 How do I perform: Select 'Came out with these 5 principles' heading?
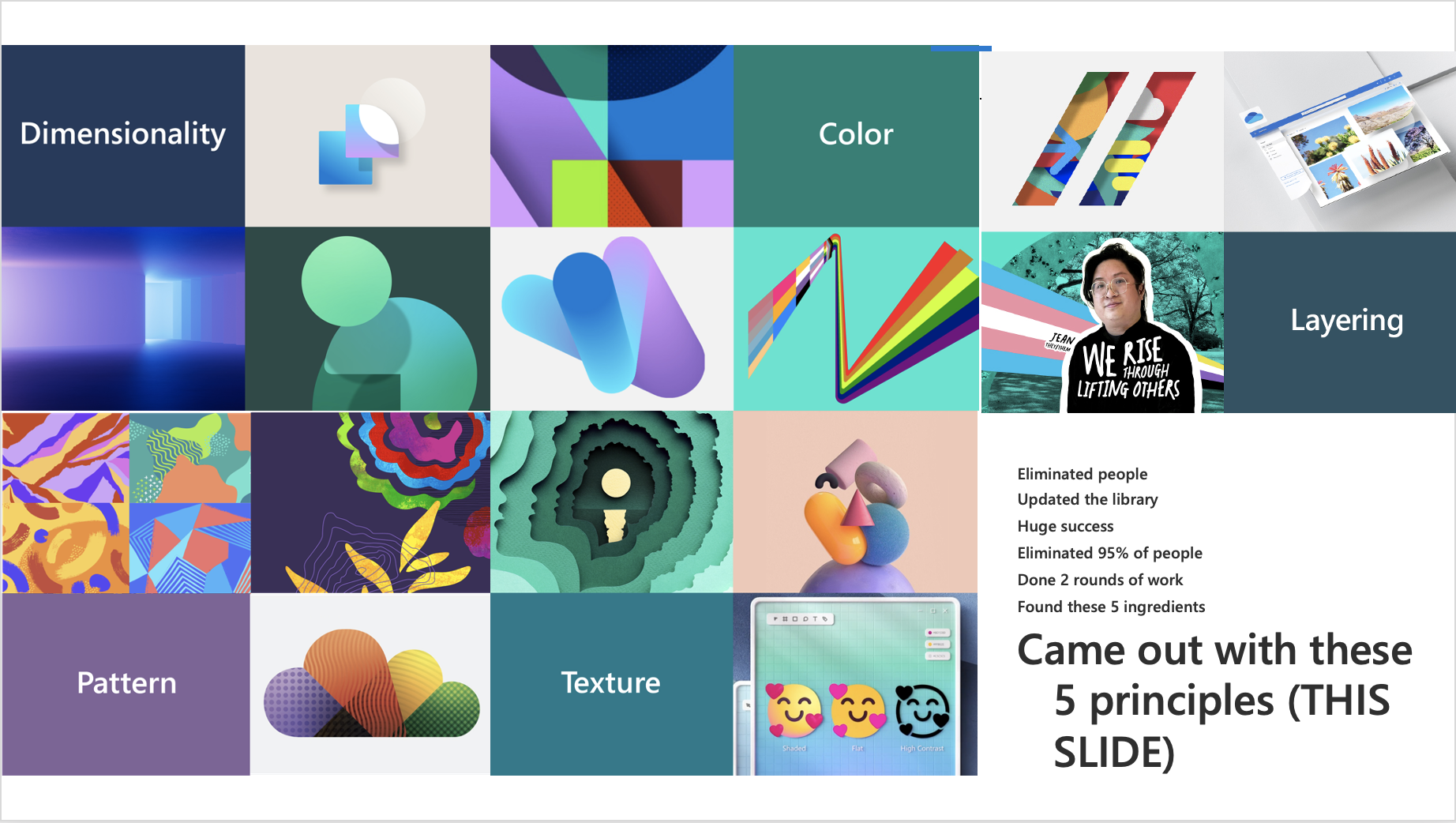coord(1214,701)
